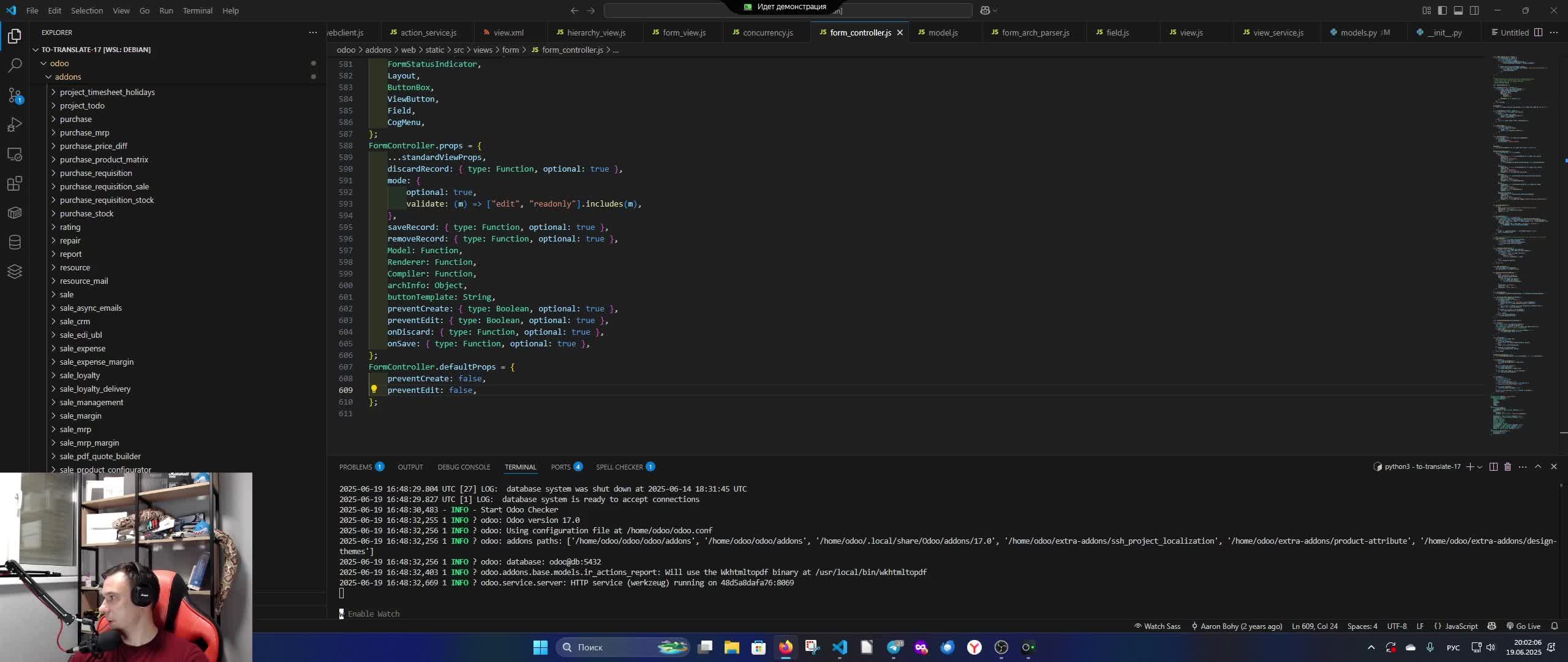Collapse the addons folder
Viewport: 1568px width, 662px height.
(x=67, y=77)
